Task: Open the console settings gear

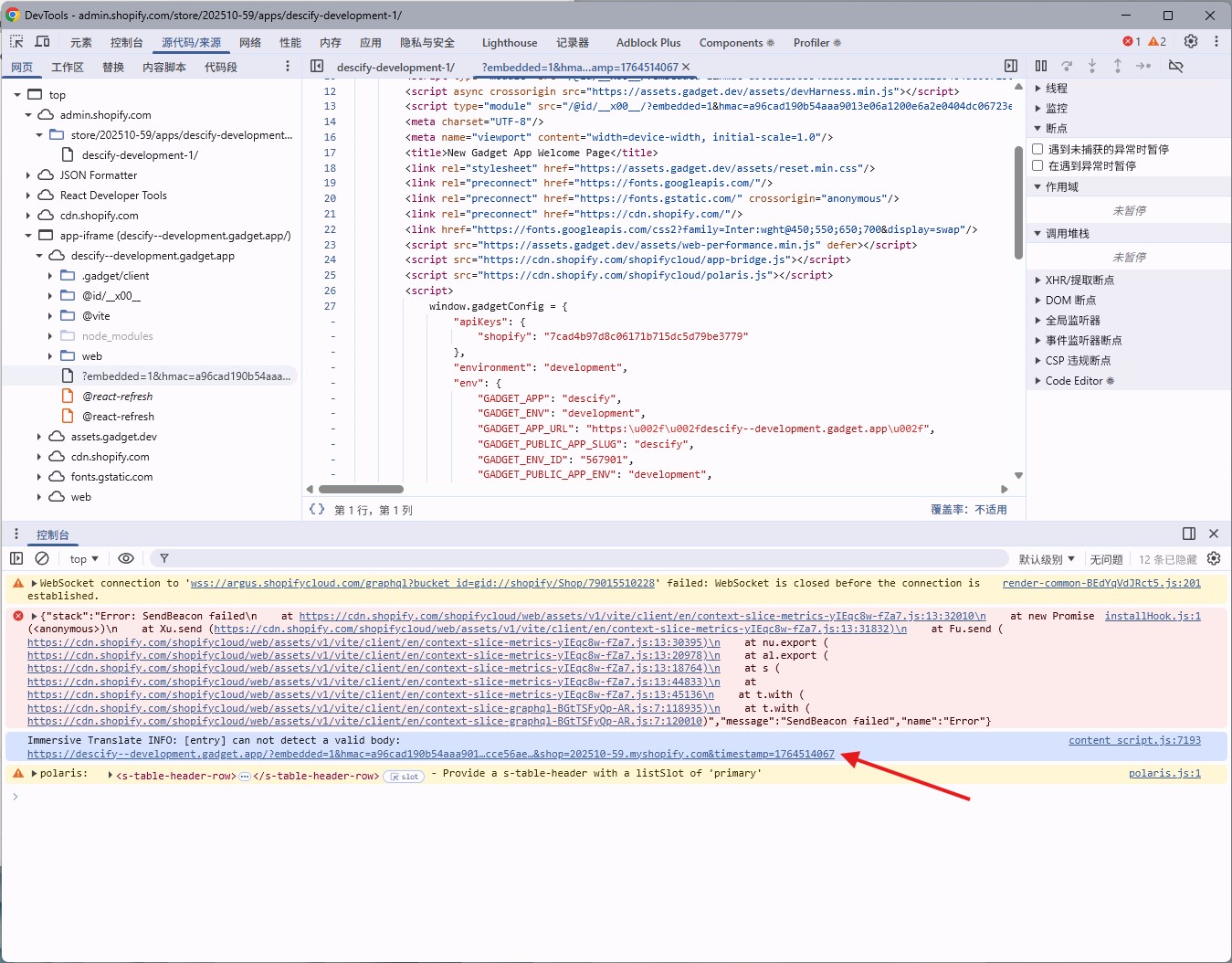Action: [1214, 559]
